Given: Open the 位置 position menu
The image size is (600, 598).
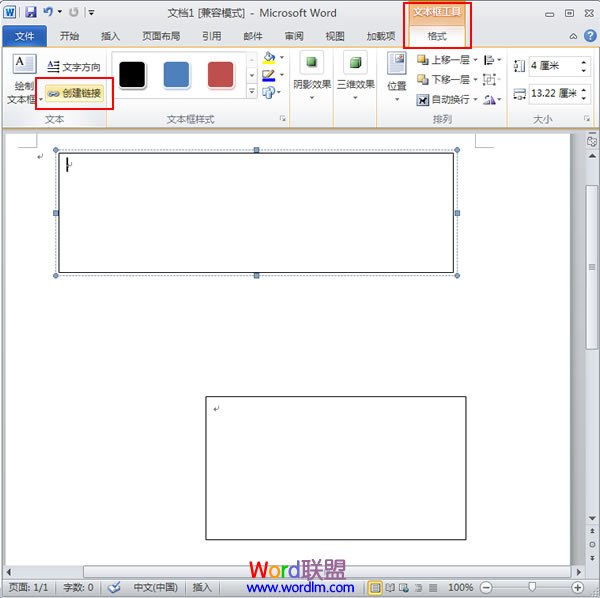Looking at the screenshot, I should coord(397,78).
